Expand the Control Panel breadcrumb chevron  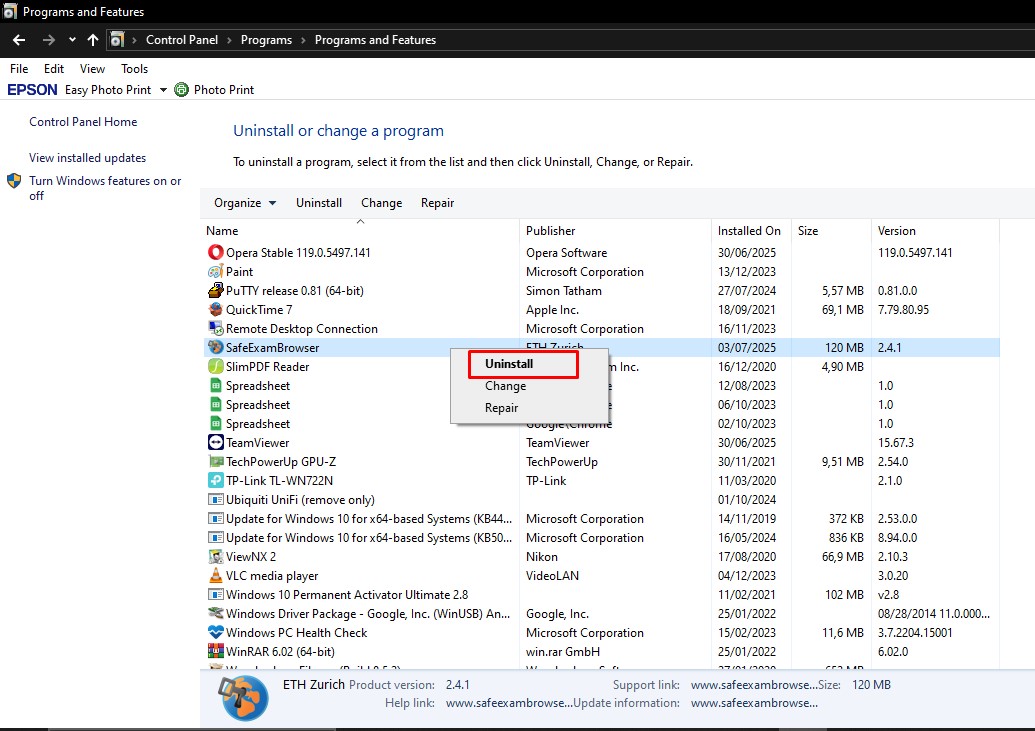[229, 40]
